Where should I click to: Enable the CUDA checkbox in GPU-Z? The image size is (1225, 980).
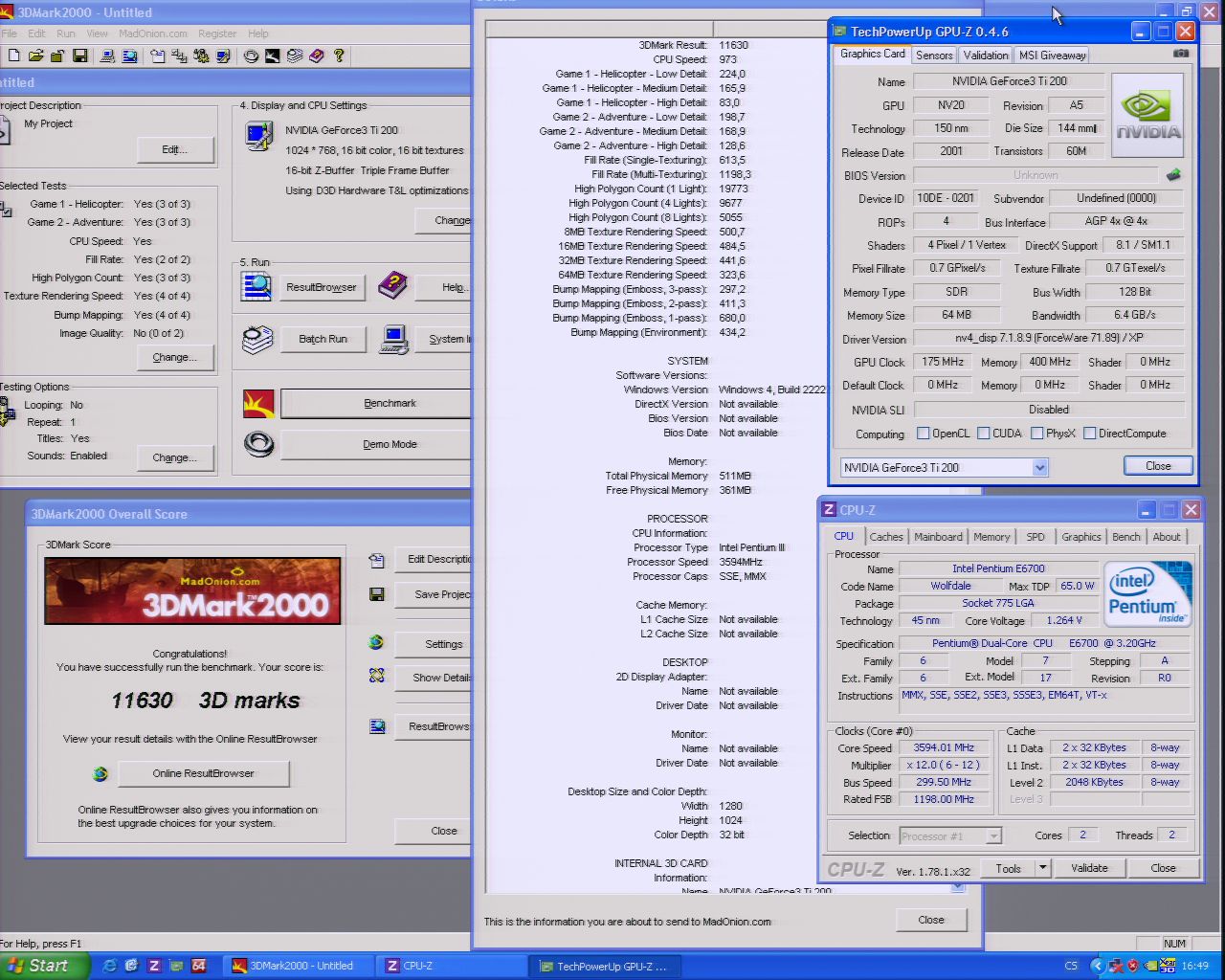984,434
